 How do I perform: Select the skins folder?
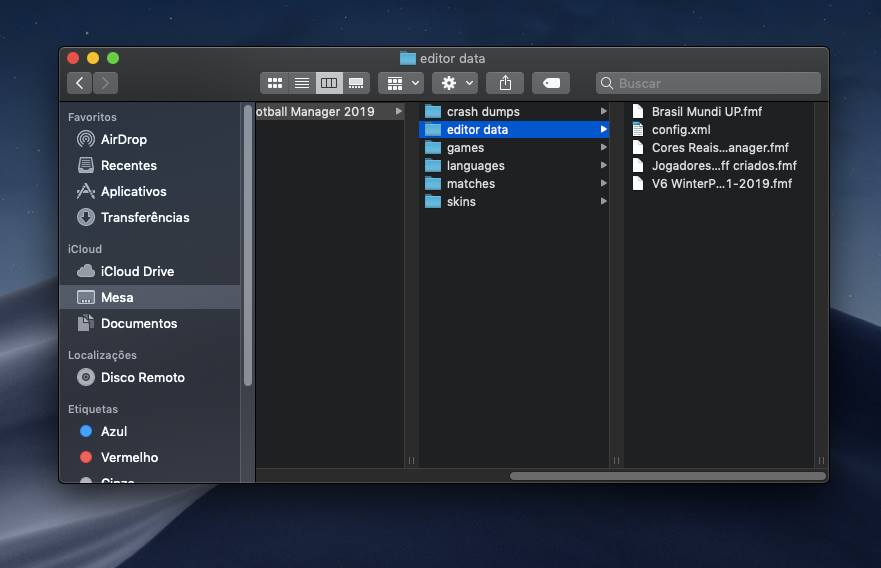point(514,202)
